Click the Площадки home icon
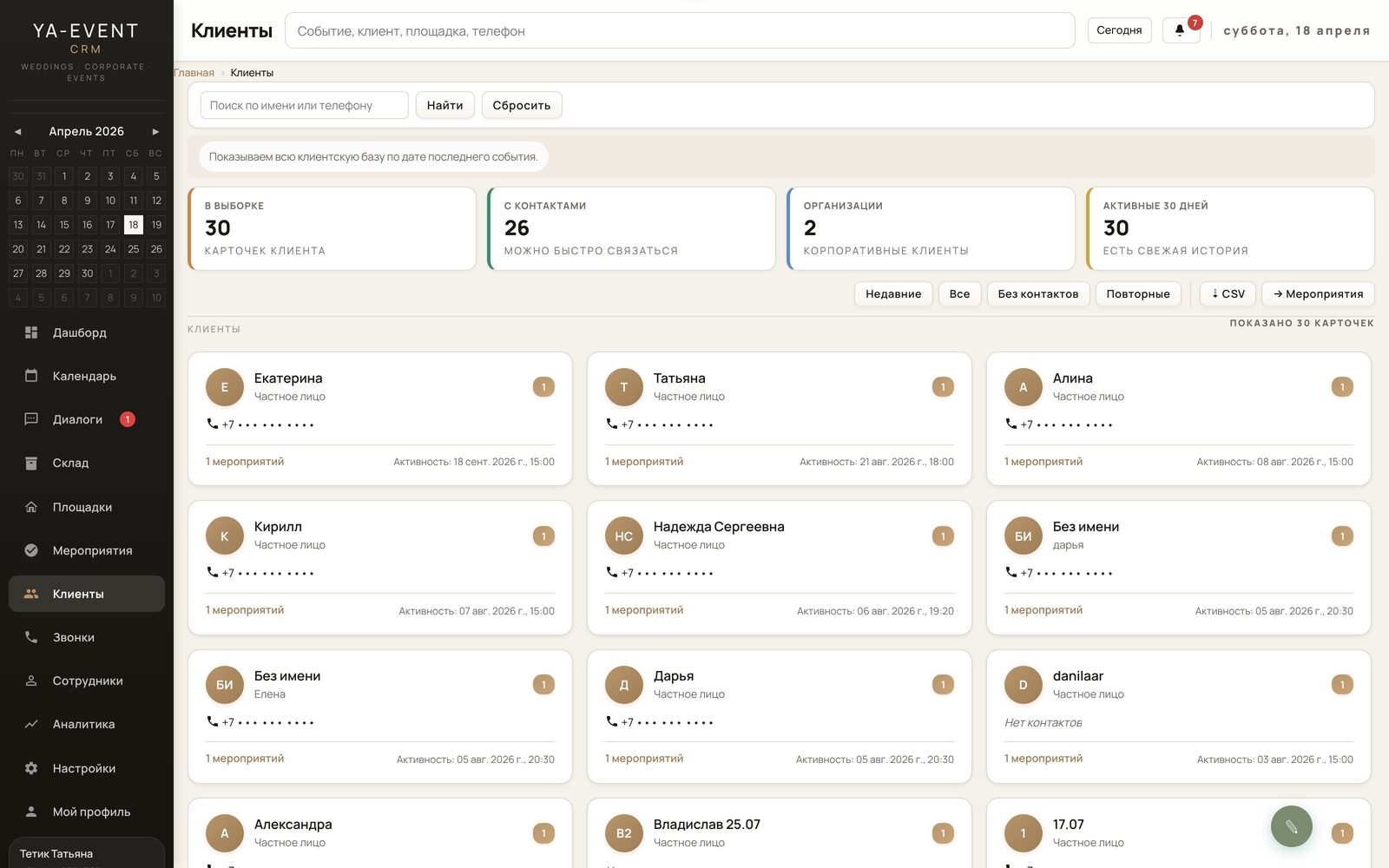The image size is (1389, 868). coord(31,507)
